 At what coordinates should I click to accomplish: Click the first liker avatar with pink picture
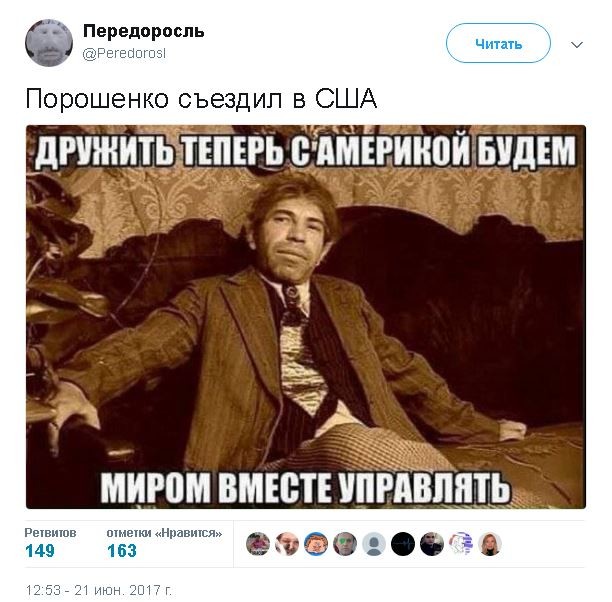[258, 544]
